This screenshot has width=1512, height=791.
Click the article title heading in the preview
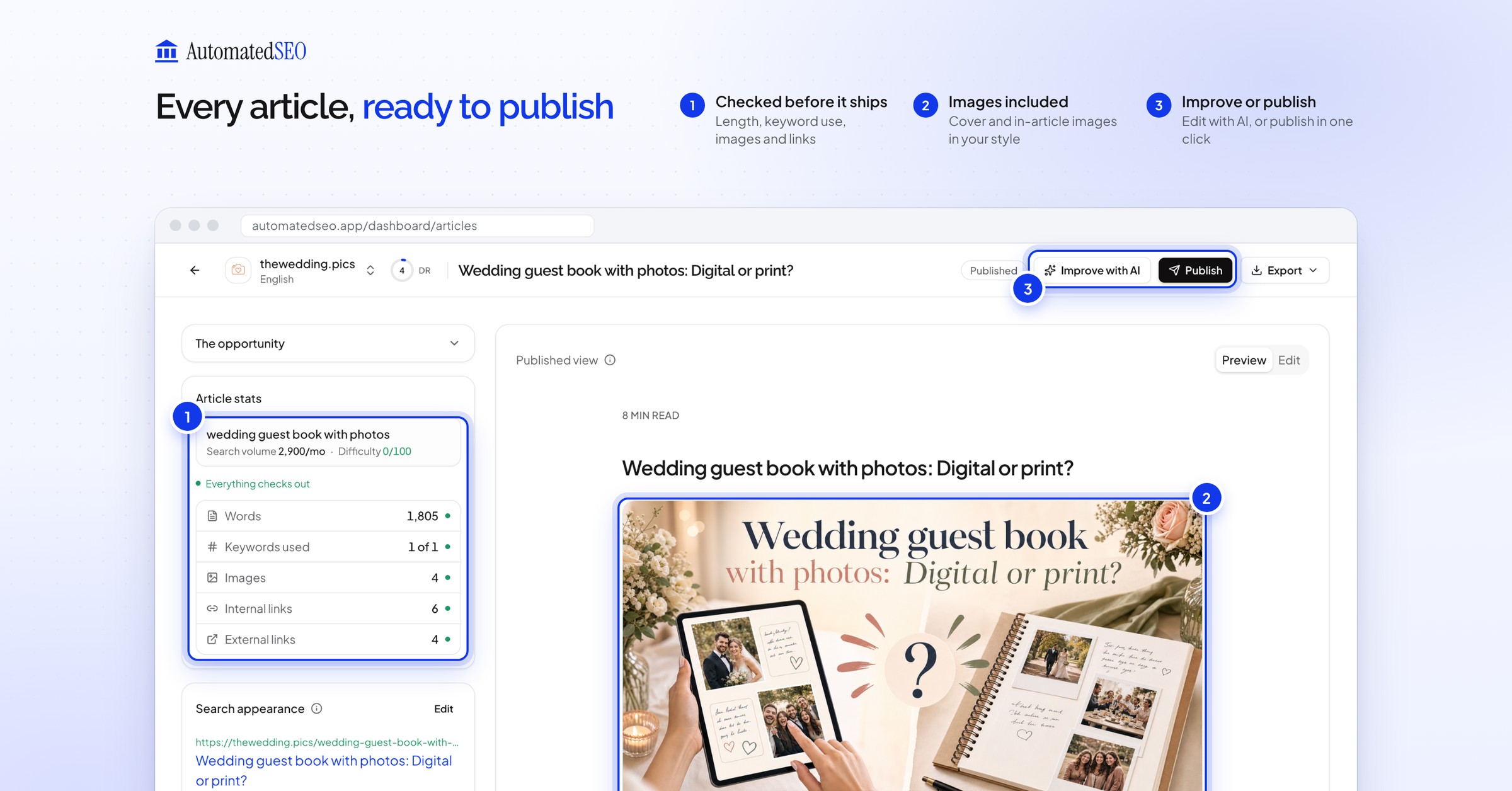click(847, 468)
